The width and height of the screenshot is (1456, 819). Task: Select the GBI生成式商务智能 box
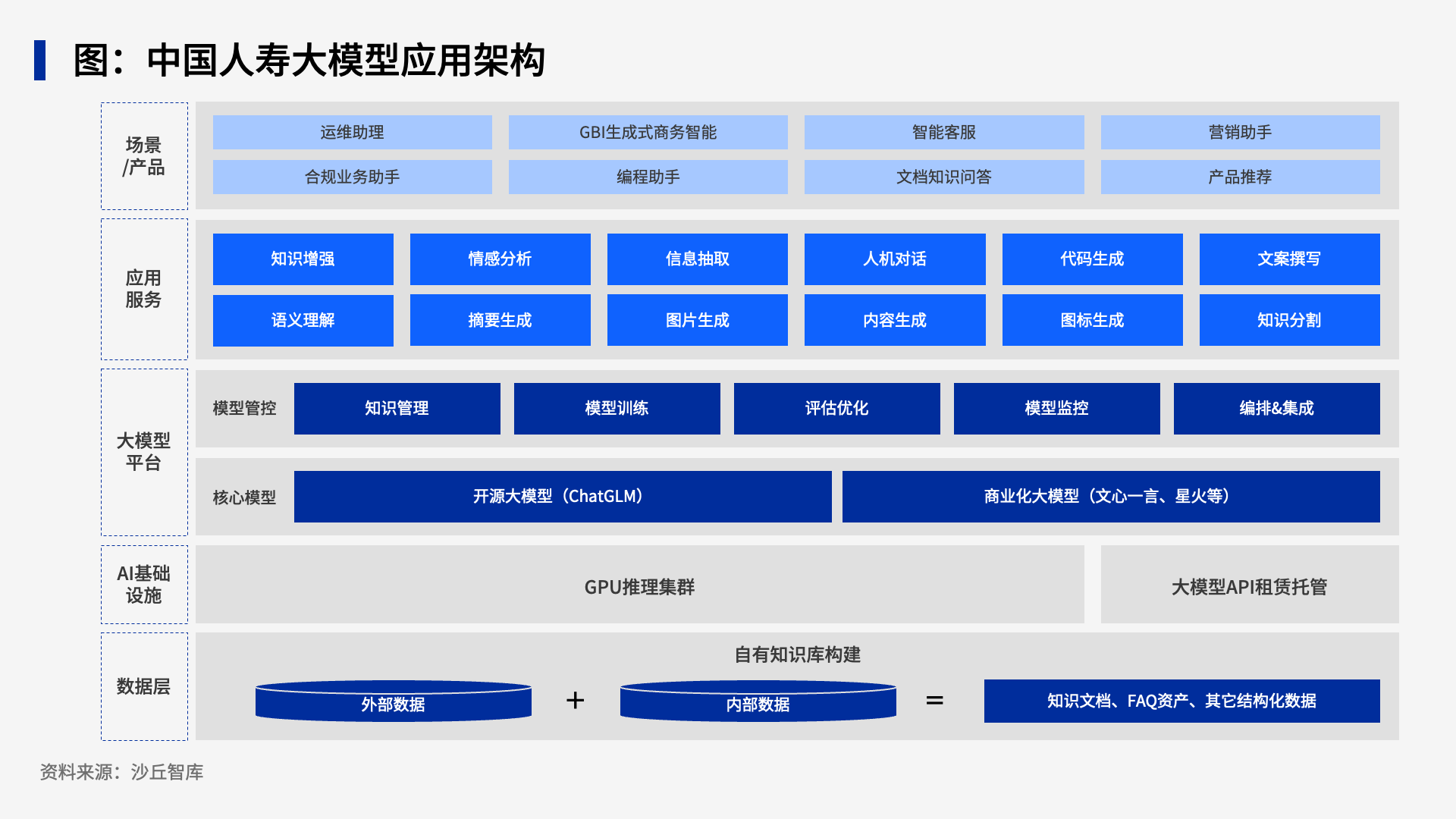point(648,132)
